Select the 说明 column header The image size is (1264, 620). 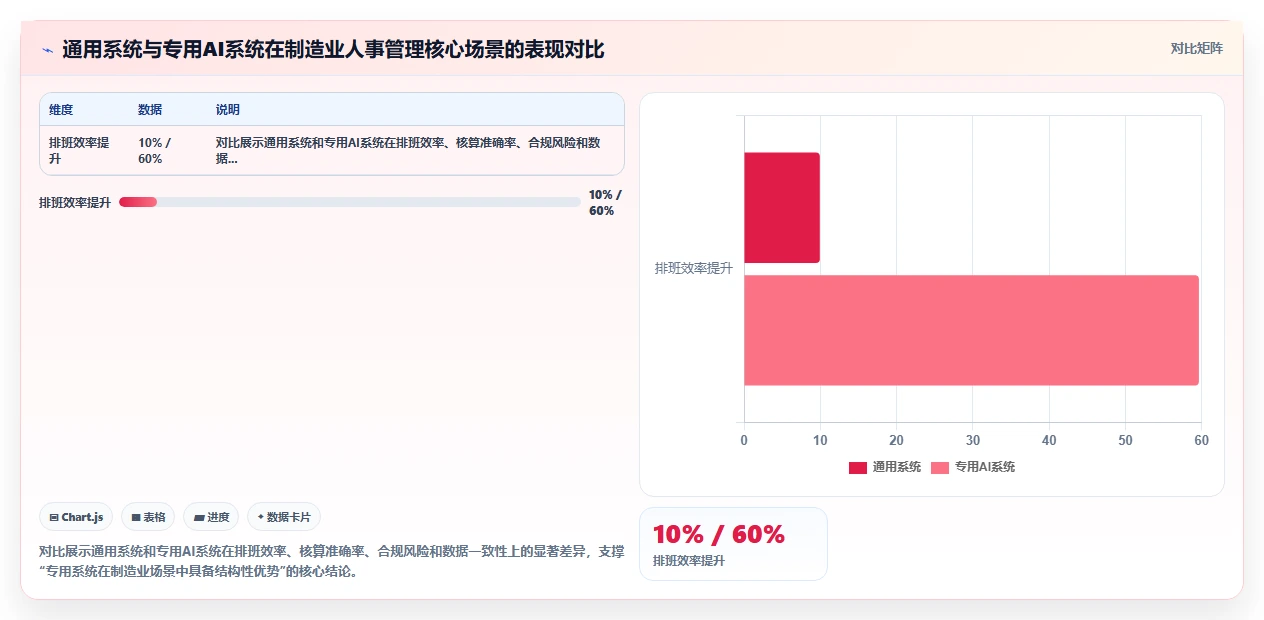pos(228,110)
